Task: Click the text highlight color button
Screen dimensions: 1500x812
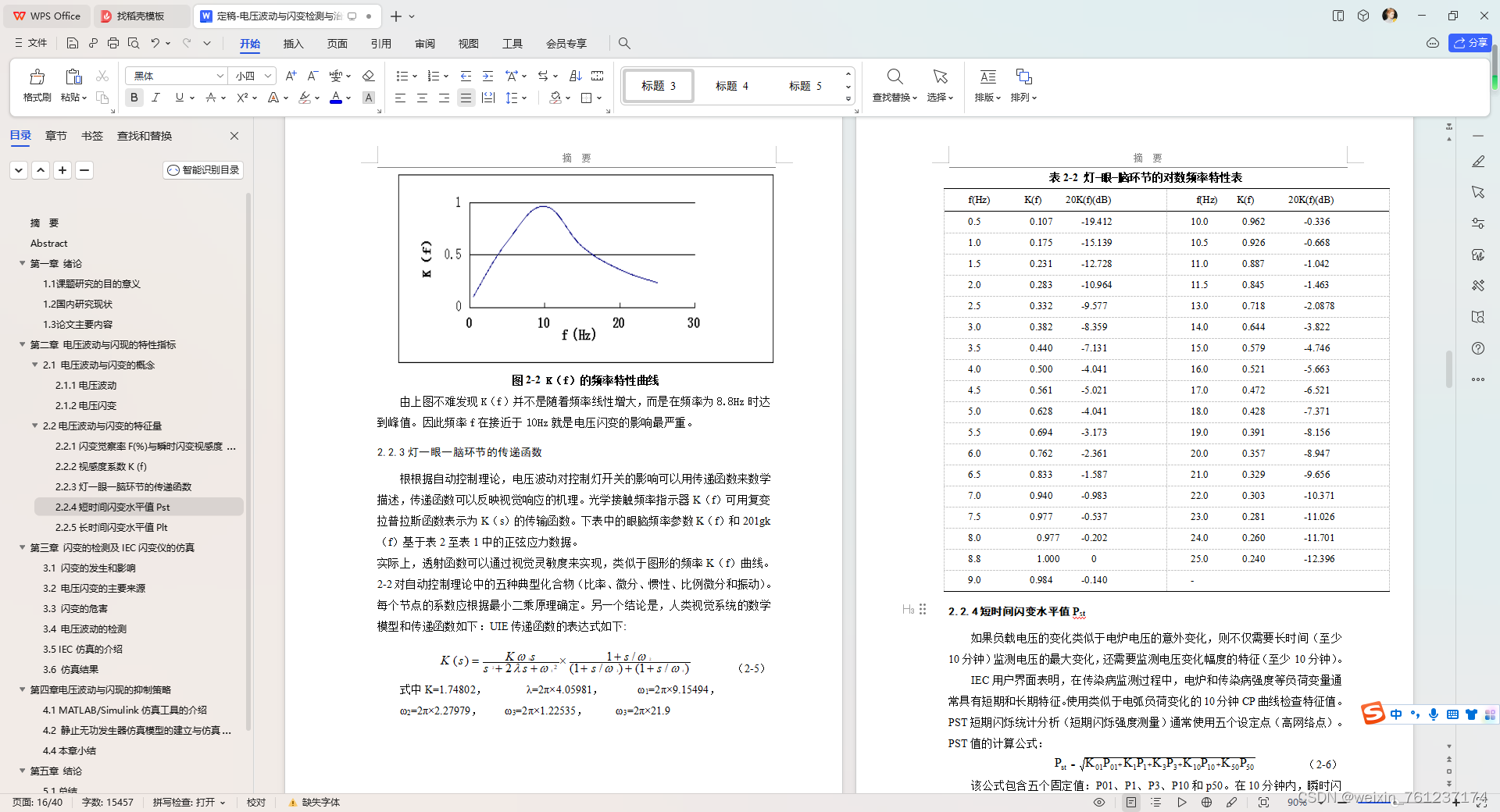Action: point(305,98)
